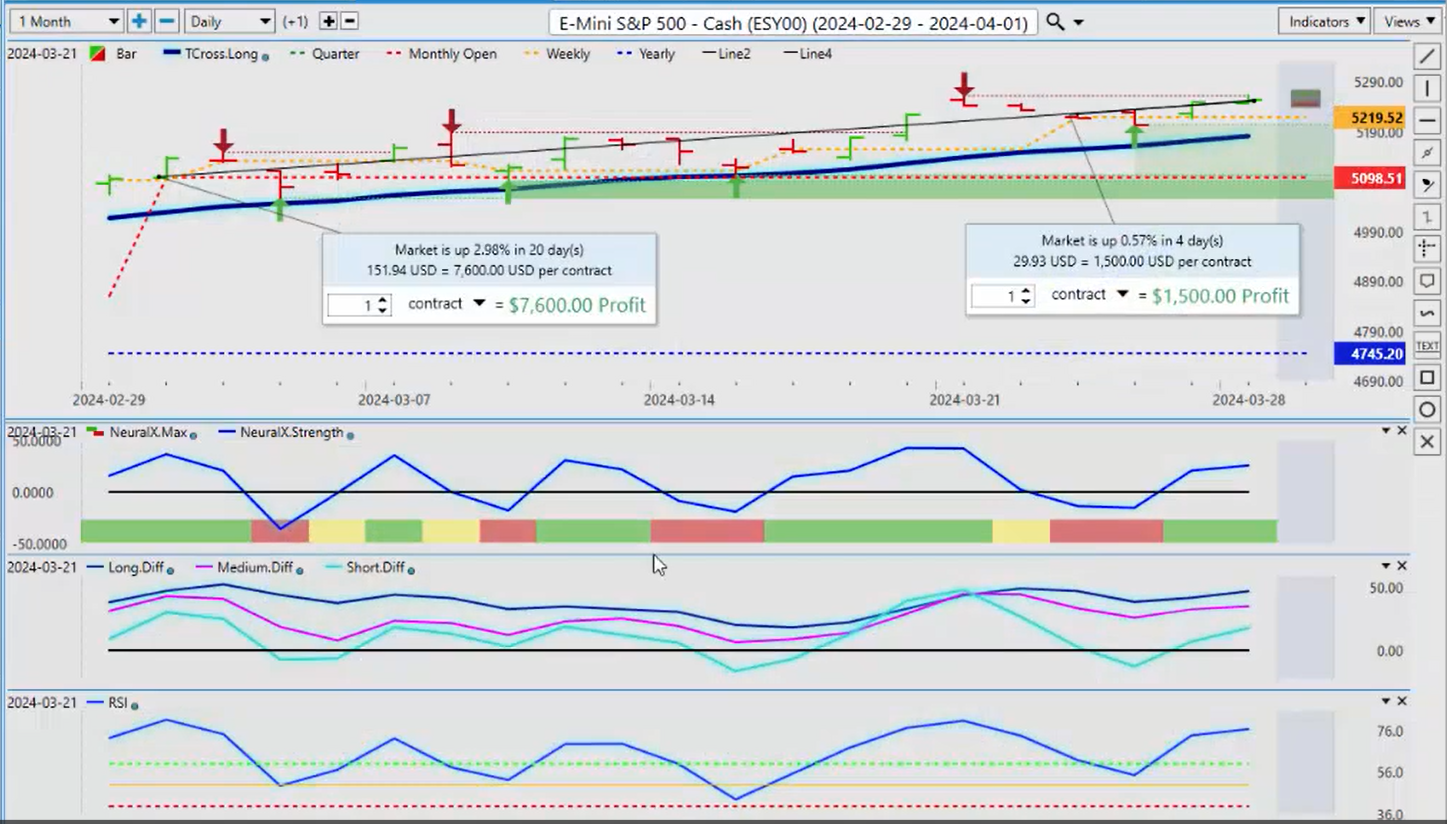The width and height of the screenshot is (1447, 824).
Task: Toggle the Quarter legend item
Action: [x=325, y=54]
